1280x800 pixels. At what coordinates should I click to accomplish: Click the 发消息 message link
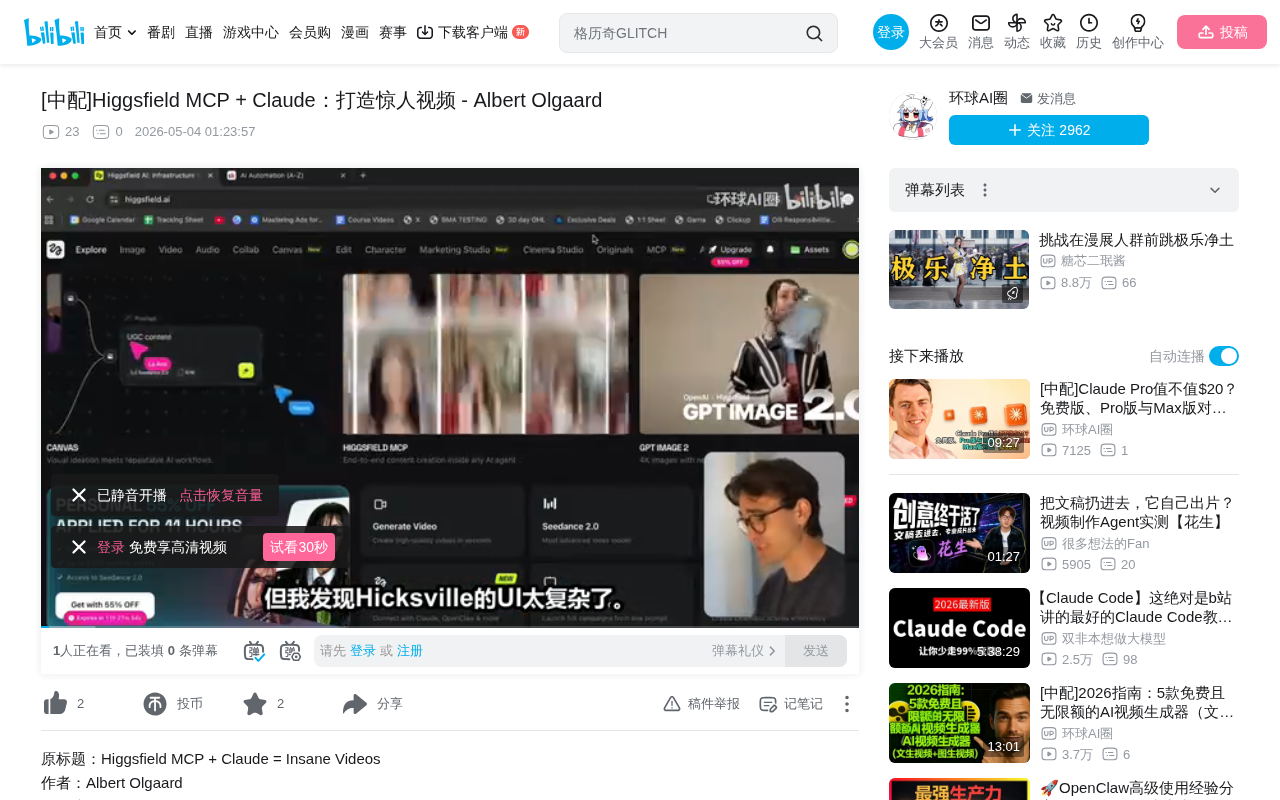[1048, 98]
